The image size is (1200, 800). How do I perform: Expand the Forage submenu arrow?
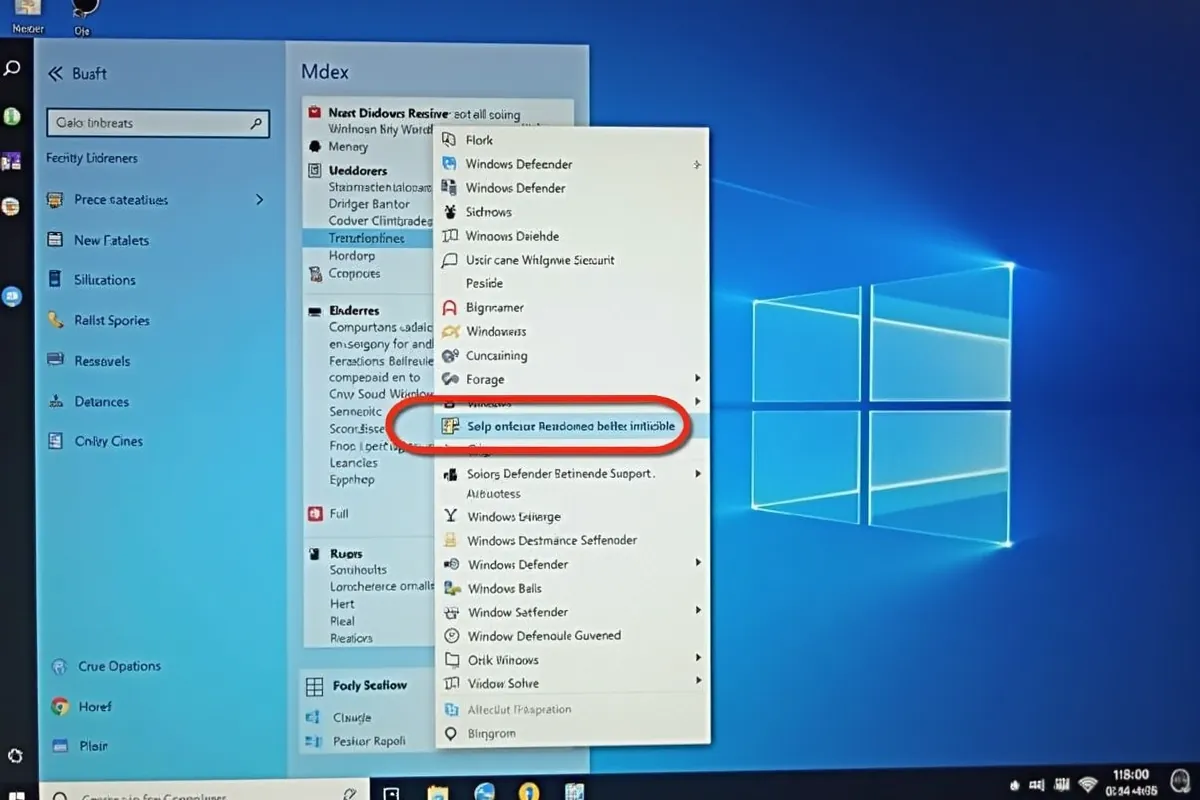[x=698, y=379]
